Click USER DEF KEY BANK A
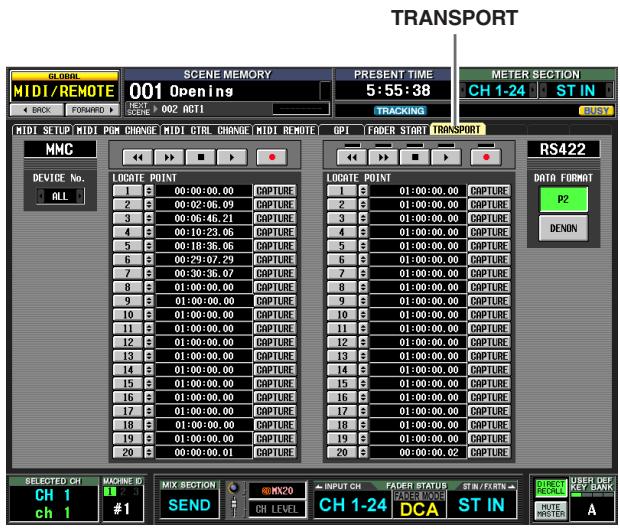Image resolution: width=620 pixels, height=529 pixels. (592, 509)
